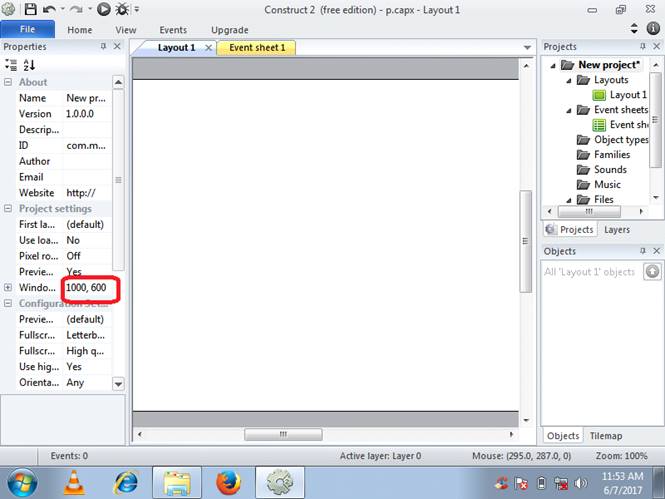Open the File menu

[28, 29]
